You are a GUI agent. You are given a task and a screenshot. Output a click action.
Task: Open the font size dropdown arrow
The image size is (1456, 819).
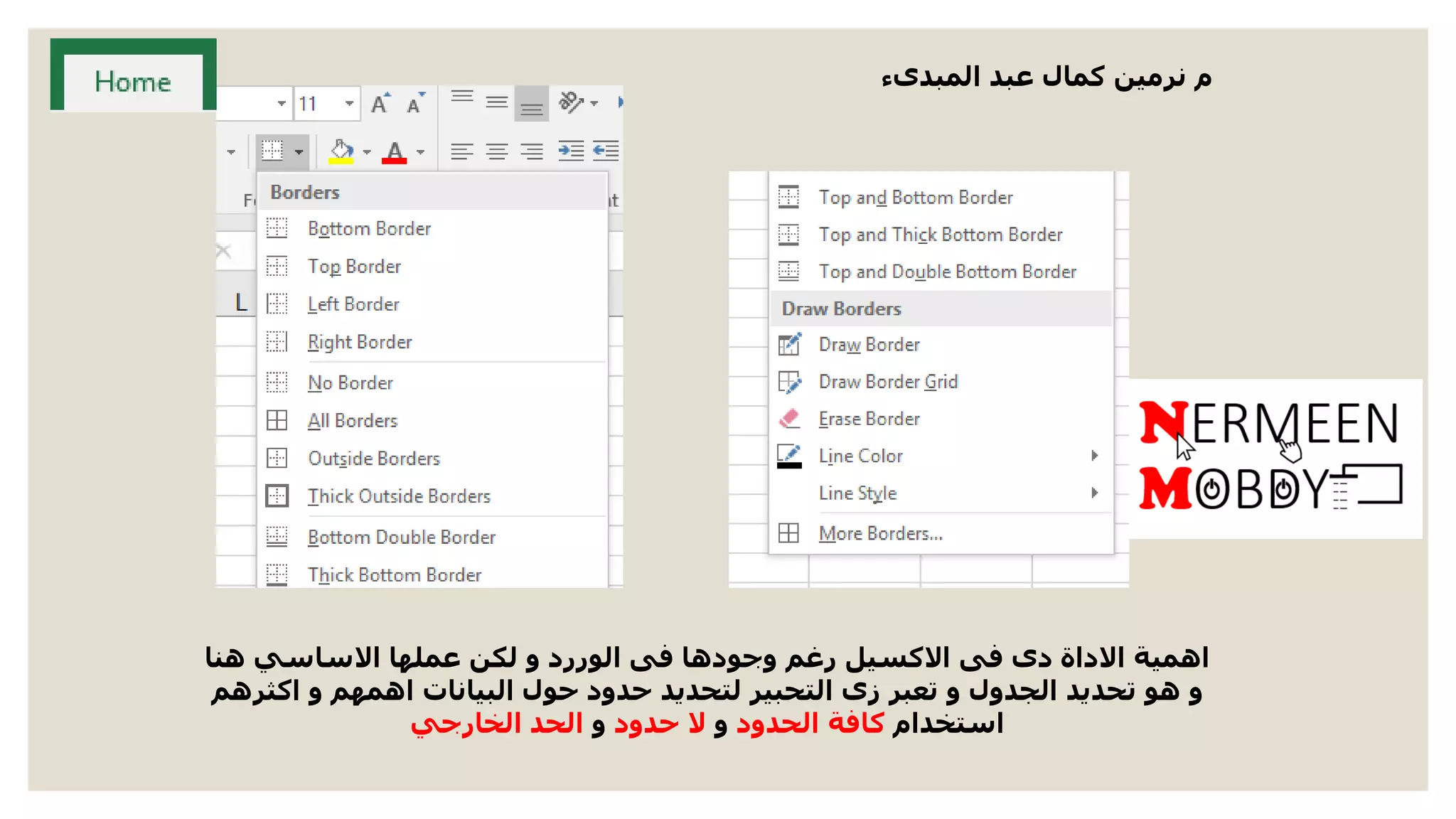click(349, 104)
